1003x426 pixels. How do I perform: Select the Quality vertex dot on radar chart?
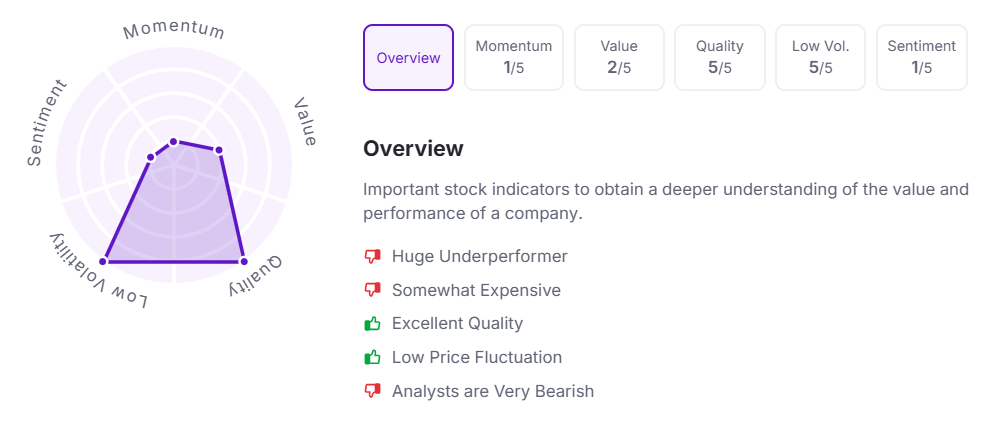244,262
